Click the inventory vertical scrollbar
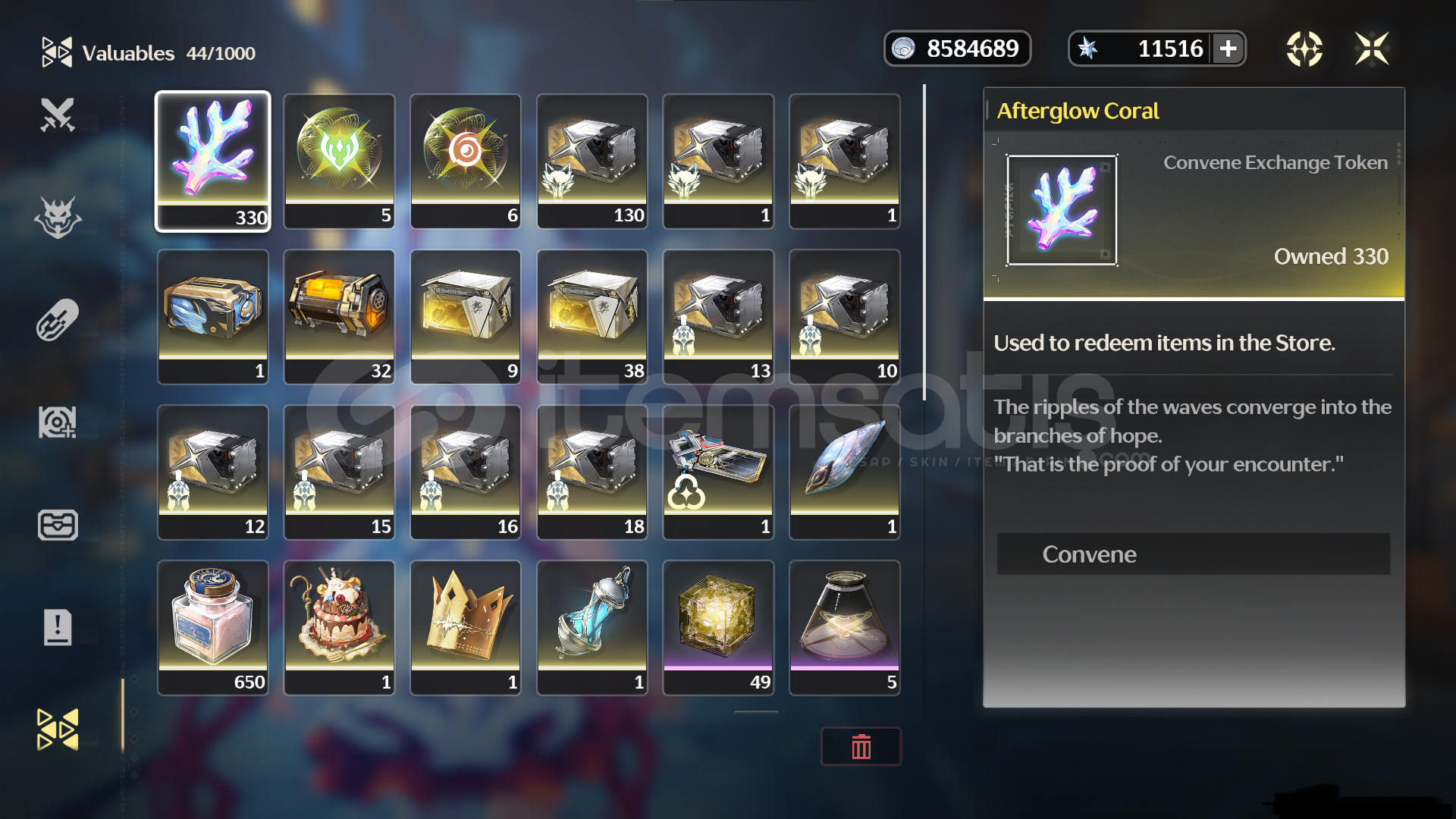Viewport: 1456px width, 819px height. (924, 243)
